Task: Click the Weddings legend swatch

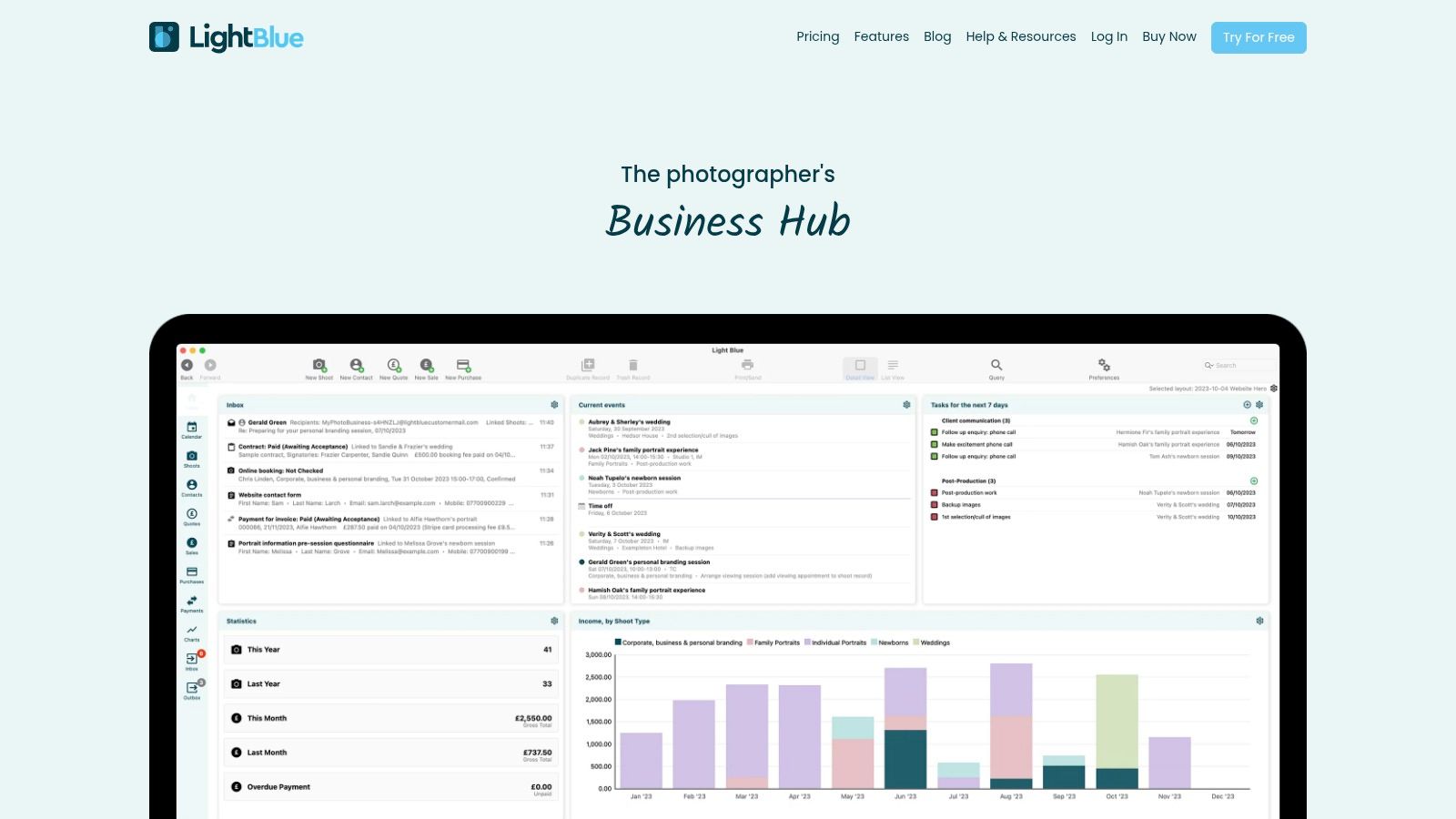Action: coord(916,642)
